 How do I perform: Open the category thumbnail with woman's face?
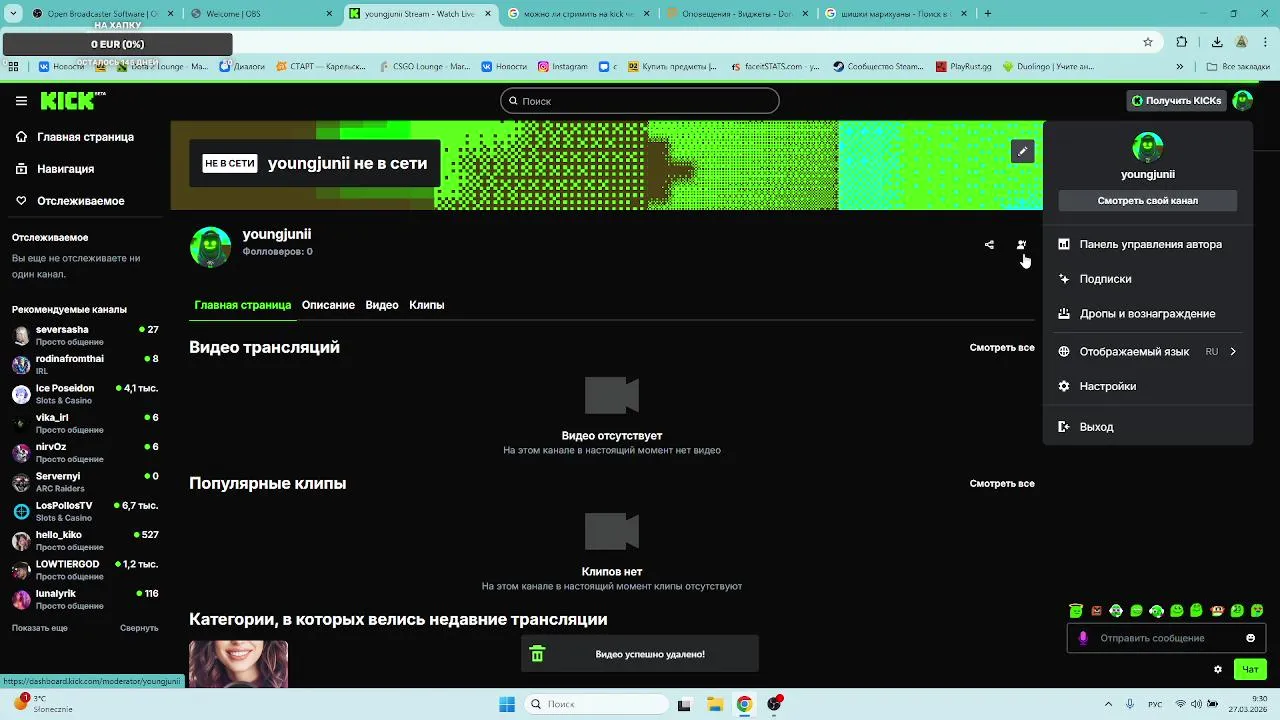click(238, 665)
